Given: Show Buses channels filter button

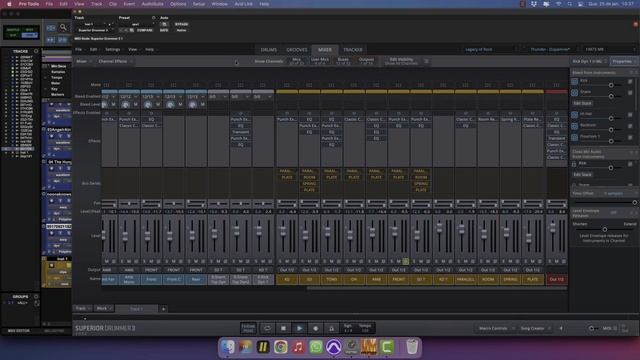Looking at the screenshot, I should [x=343, y=61].
